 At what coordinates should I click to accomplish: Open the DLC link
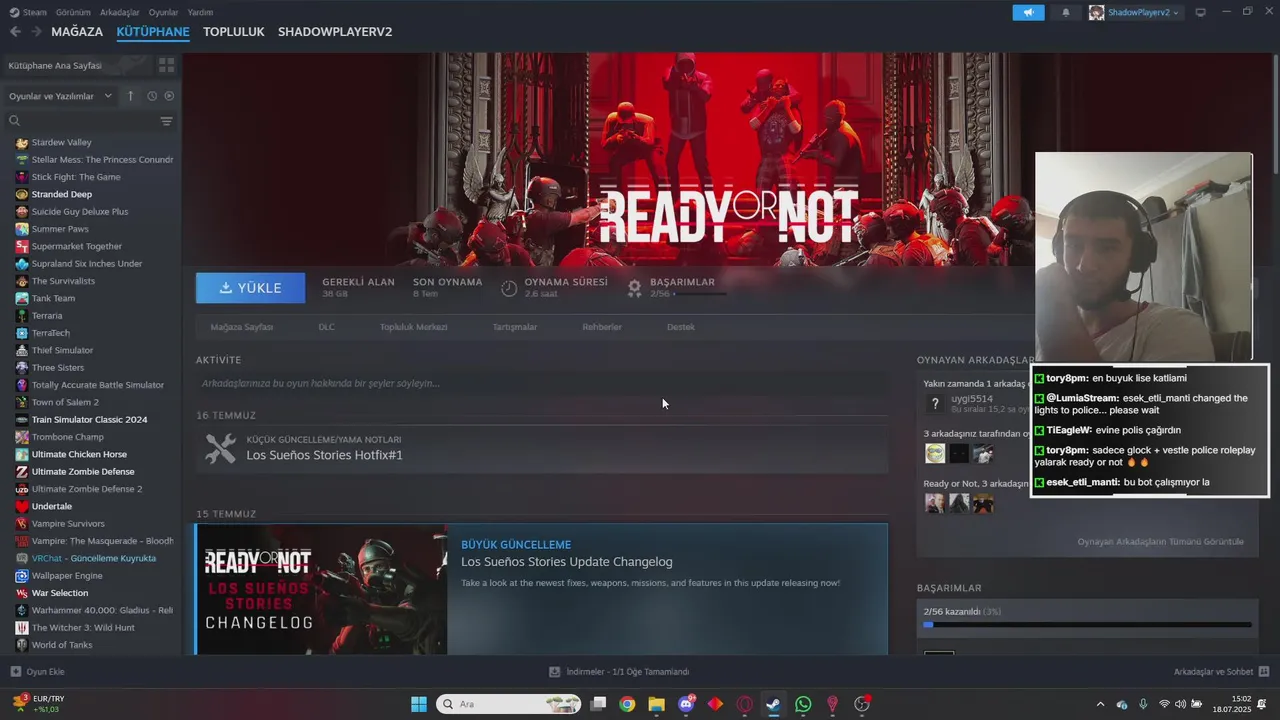327,327
